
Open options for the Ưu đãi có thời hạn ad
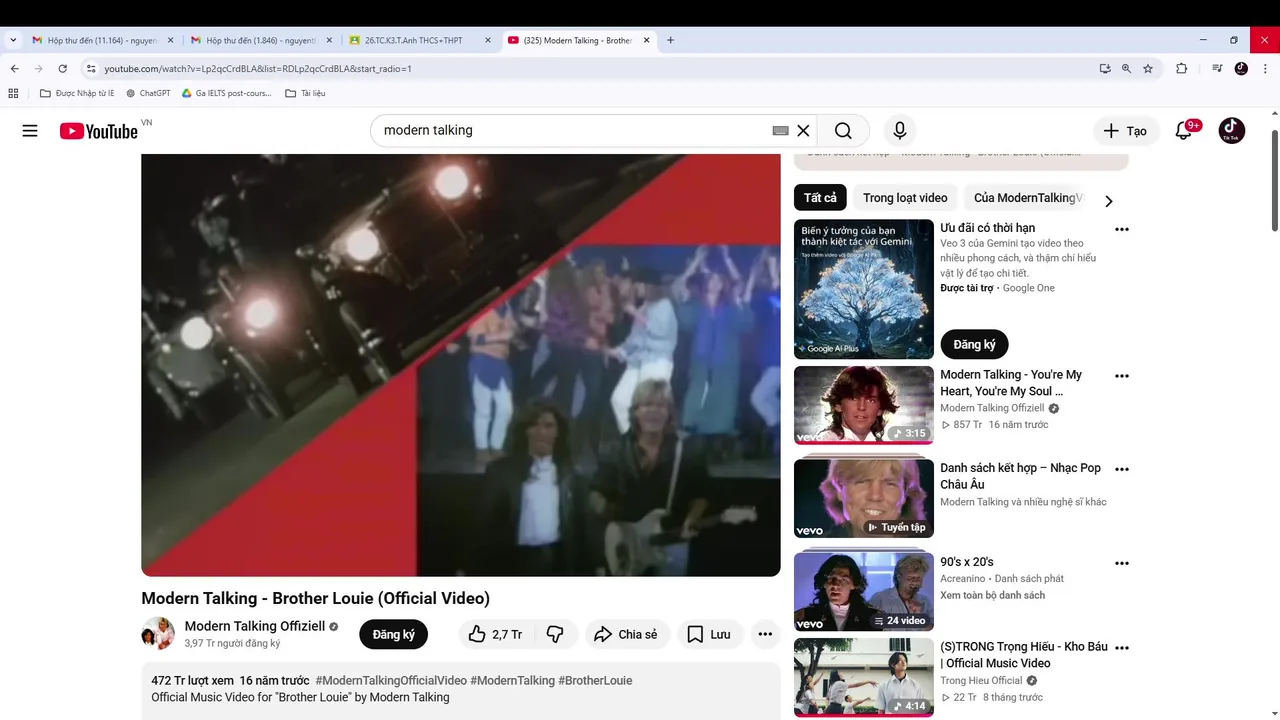pyautogui.click(x=1122, y=229)
